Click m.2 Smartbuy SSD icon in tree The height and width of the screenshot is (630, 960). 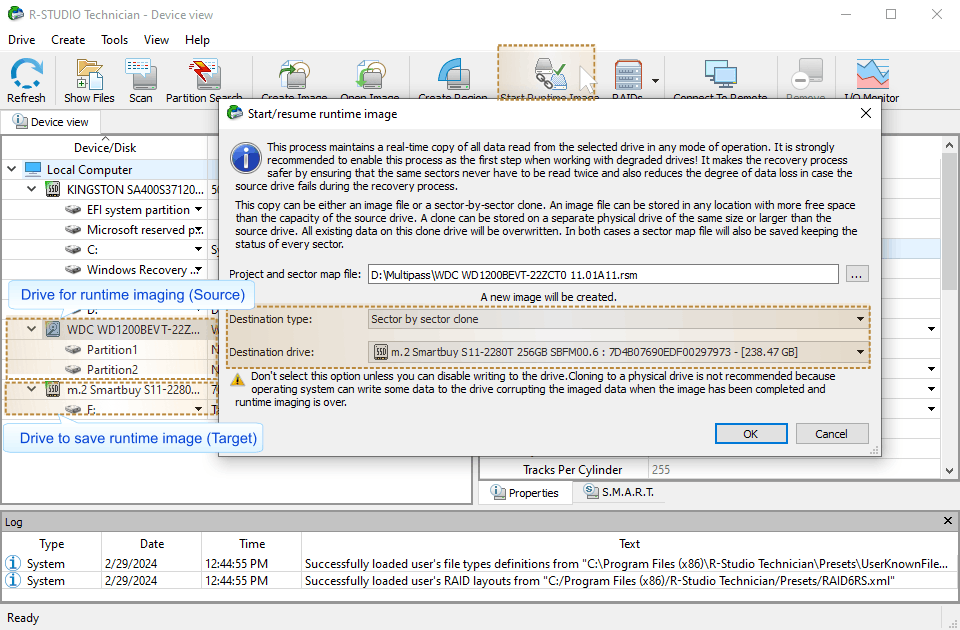[x=53, y=389]
